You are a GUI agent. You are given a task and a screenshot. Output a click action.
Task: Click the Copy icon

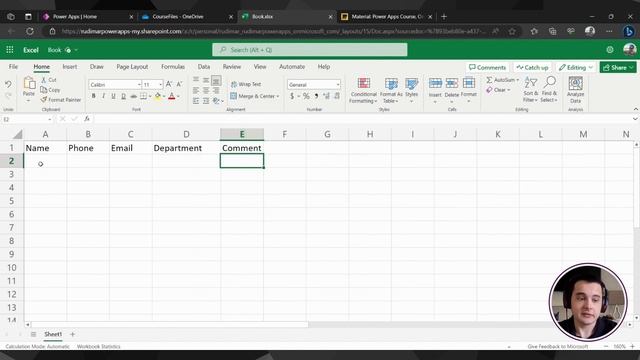point(44,89)
